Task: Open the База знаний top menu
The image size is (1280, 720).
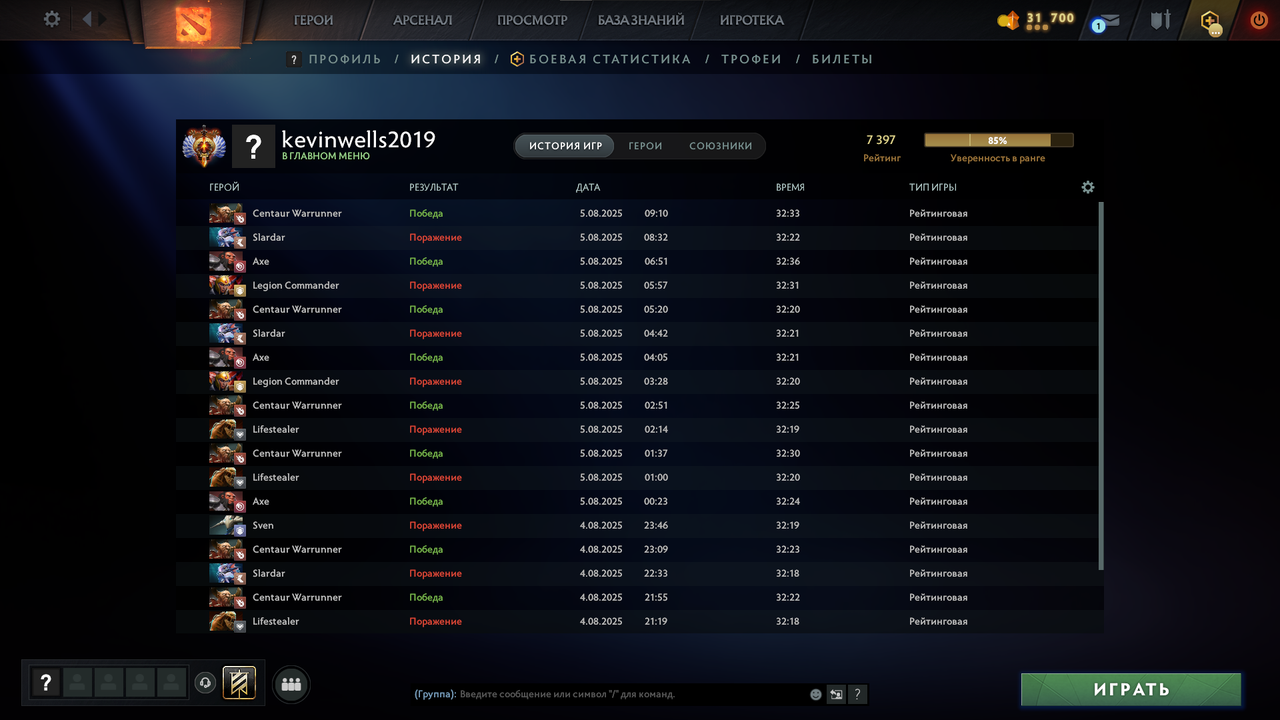Action: click(x=641, y=20)
